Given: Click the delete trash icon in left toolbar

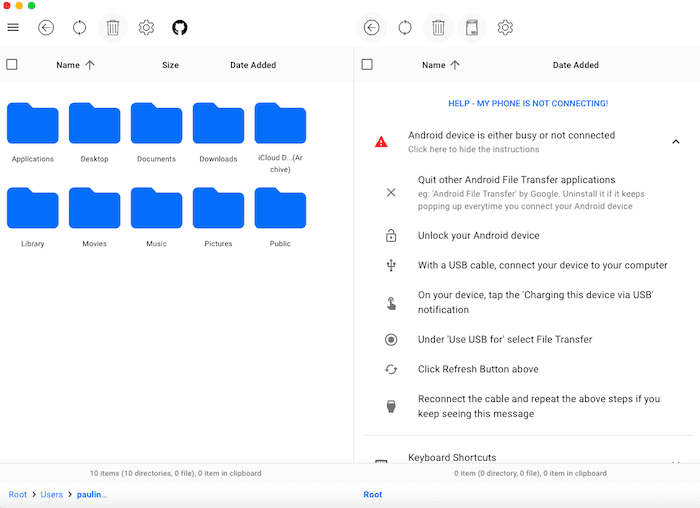Looking at the screenshot, I should tap(113, 28).
